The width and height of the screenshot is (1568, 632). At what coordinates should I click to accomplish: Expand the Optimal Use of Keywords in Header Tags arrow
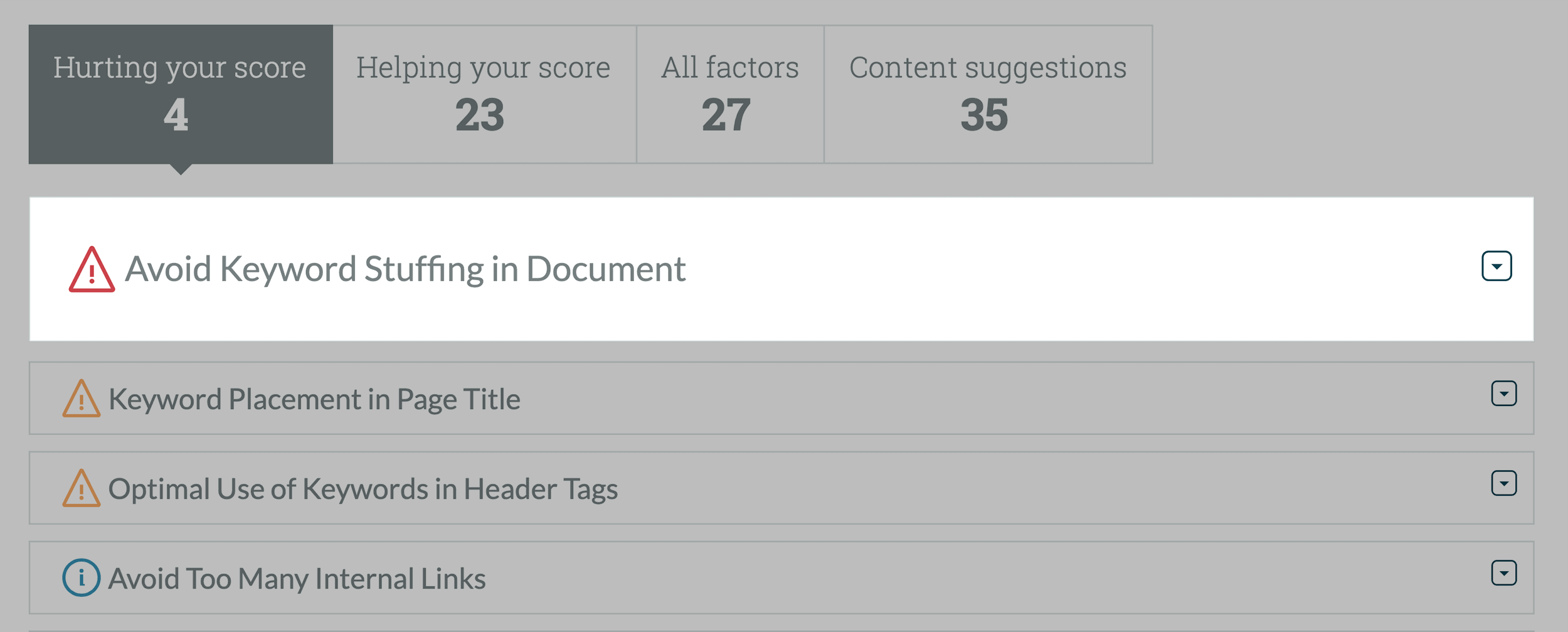click(1504, 483)
